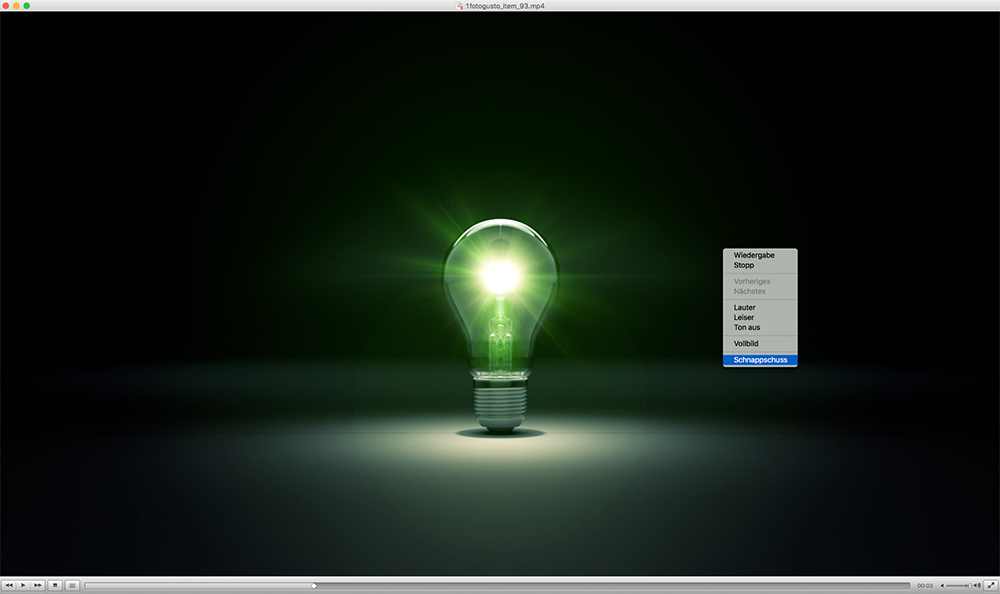
Task: Click the elapsed time display 00:03
Action: coord(925,585)
